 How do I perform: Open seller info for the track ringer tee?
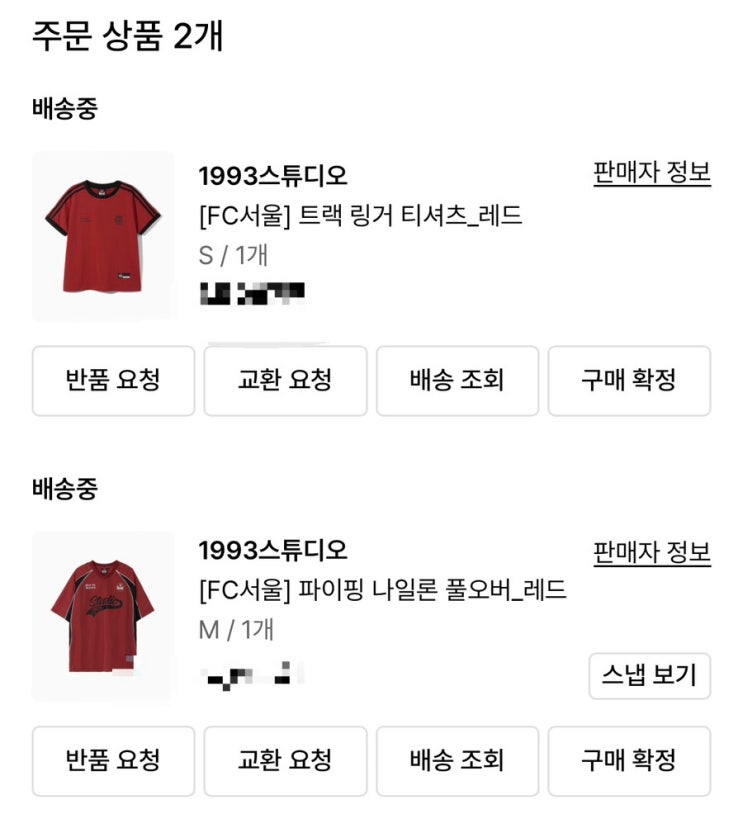[x=651, y=173]
